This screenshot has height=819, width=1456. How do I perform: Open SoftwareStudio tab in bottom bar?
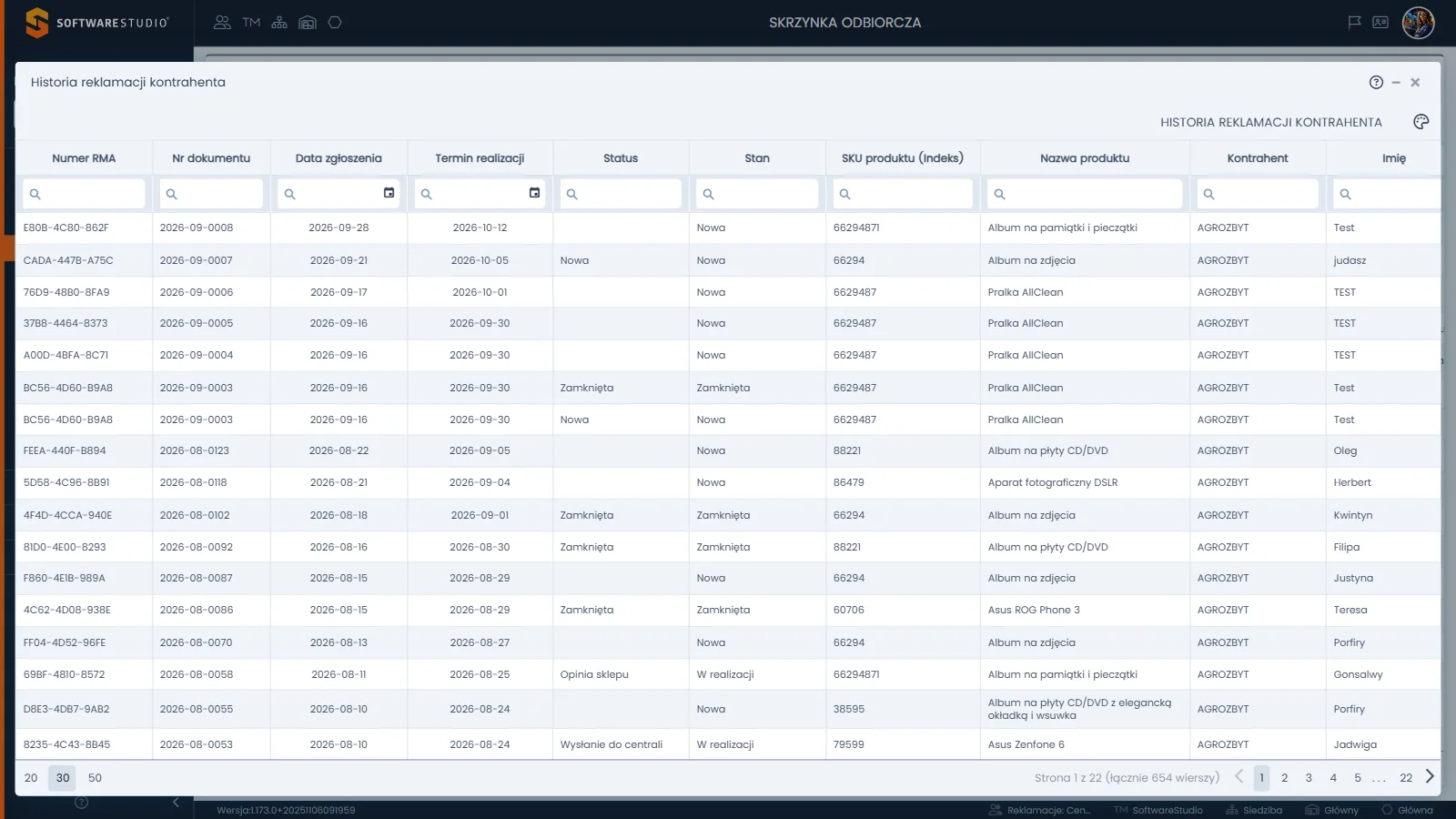[1158, 810]
